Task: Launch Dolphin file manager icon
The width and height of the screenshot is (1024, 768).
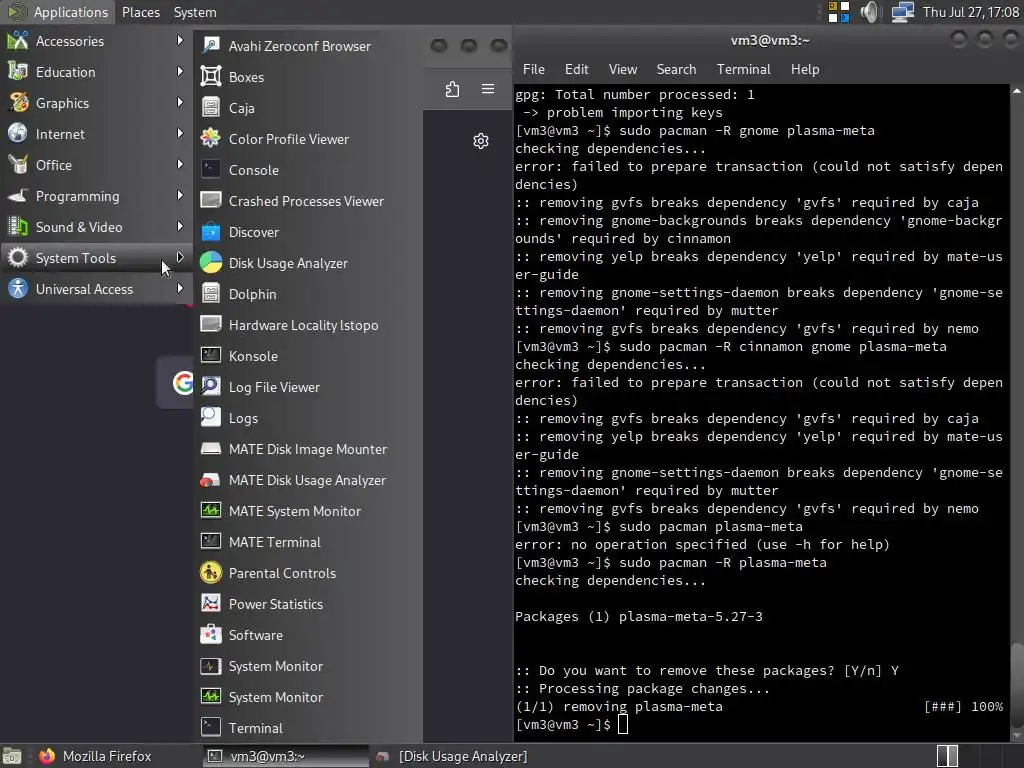Action: point(210,294)
